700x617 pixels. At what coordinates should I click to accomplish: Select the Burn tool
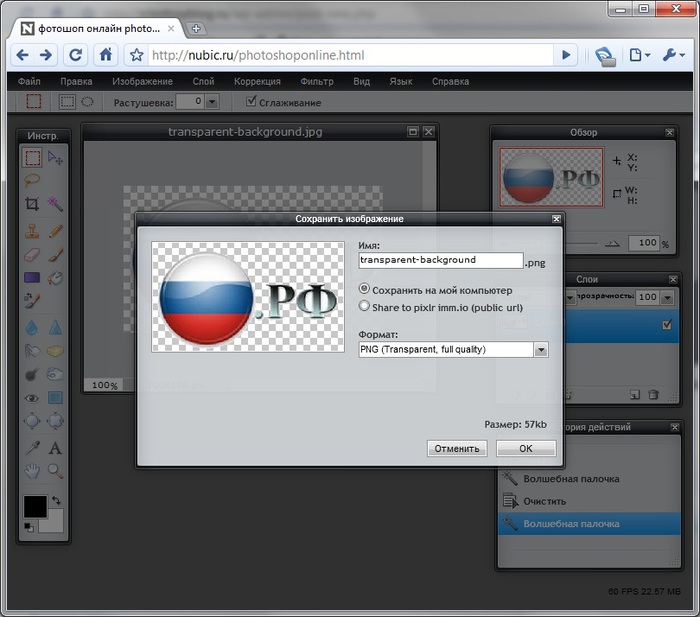[x=55, y=374]
